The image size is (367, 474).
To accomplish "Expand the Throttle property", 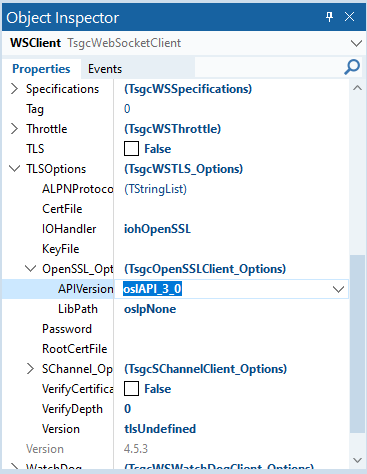I will [x=14, y=129].
